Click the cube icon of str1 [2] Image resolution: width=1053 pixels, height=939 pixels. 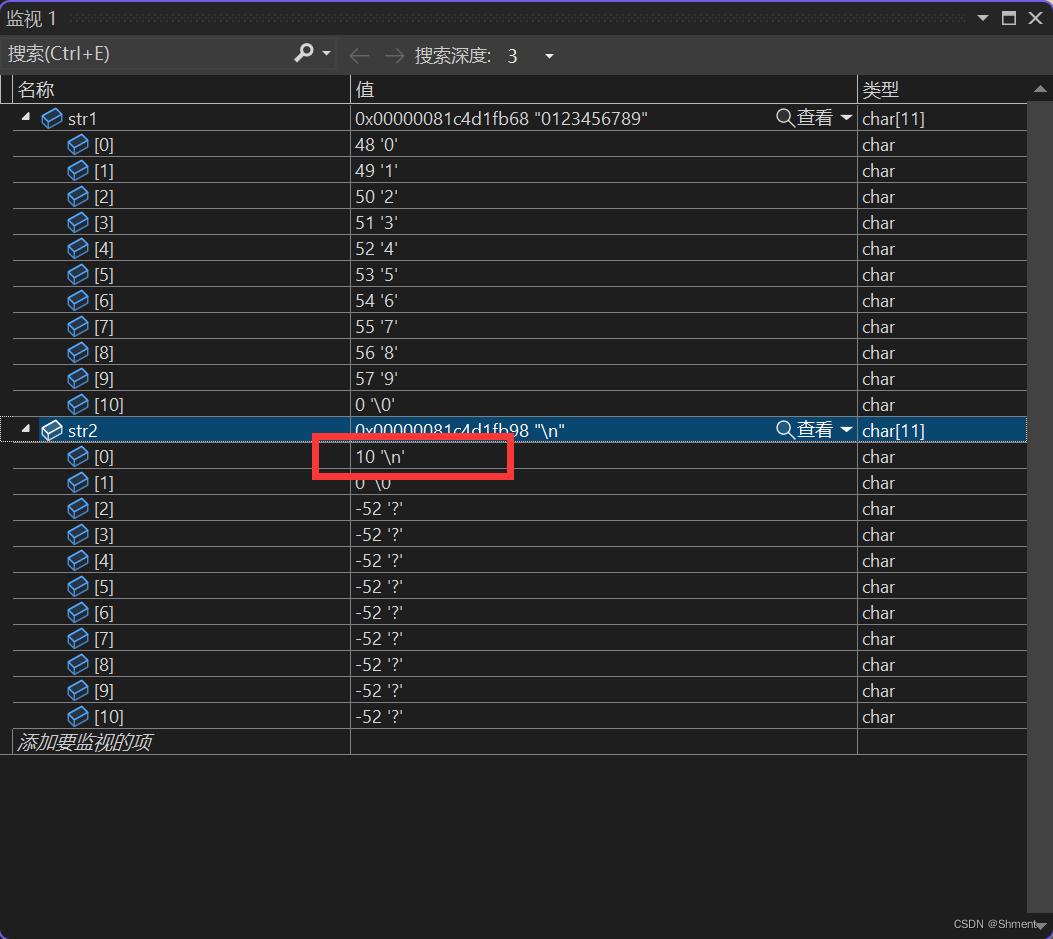coord(78,197)
